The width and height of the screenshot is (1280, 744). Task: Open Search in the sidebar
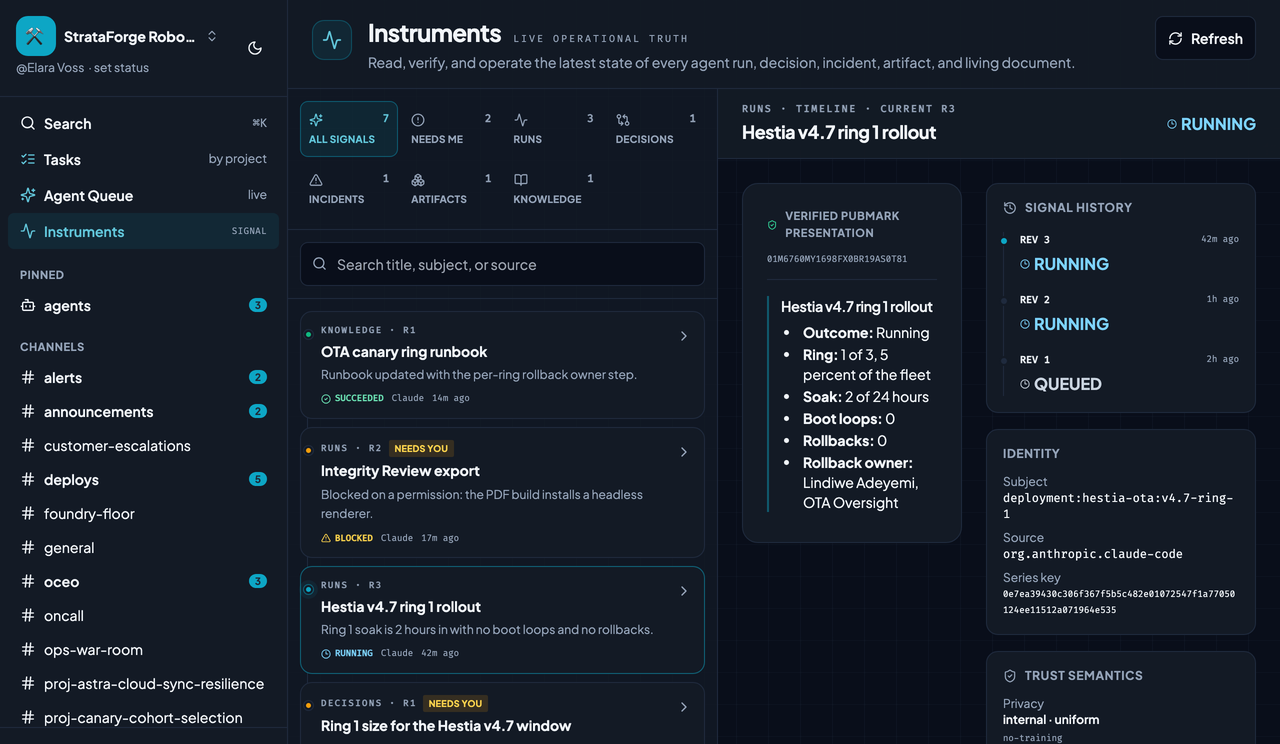pyautogui.click(x=143, y=124)
